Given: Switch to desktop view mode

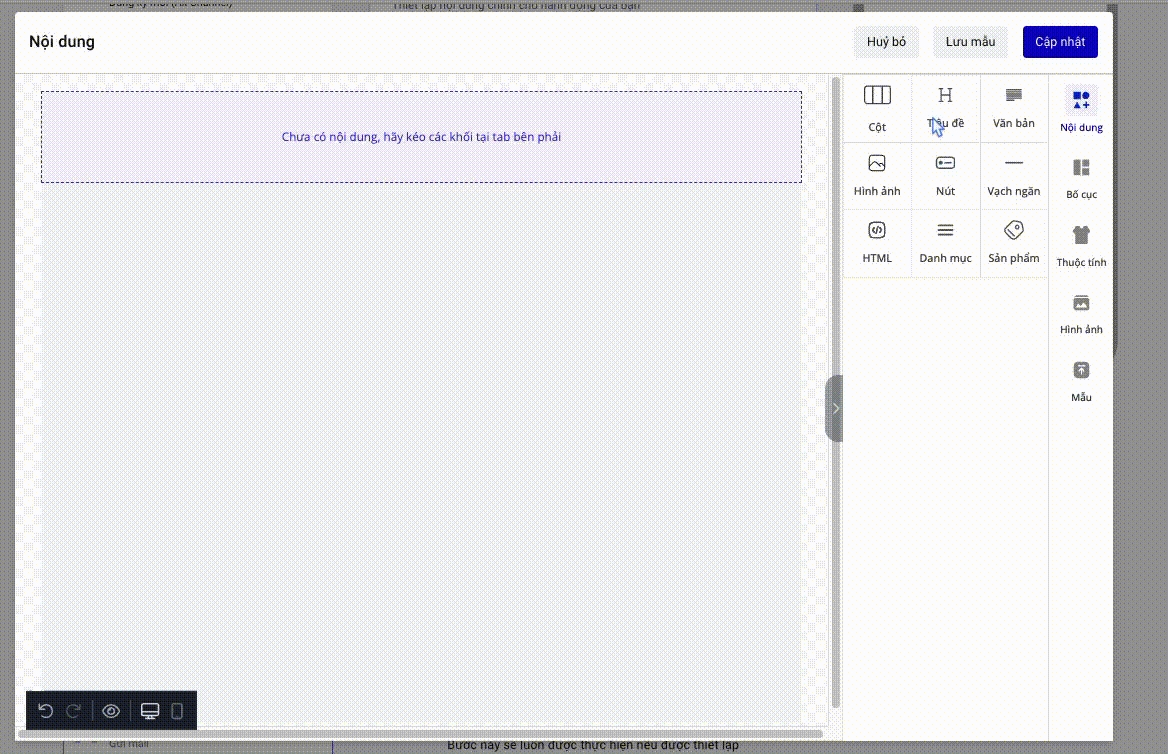Looking at the screenshot, I should 150,711.
